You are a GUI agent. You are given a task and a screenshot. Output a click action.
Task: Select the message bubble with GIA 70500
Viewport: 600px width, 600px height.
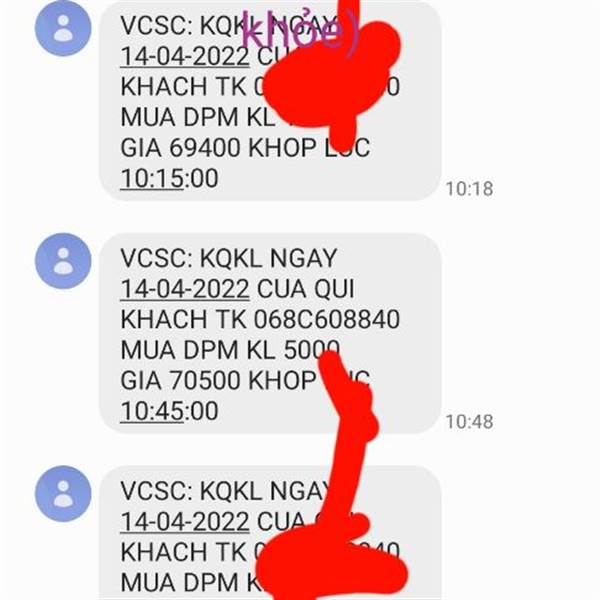[x=270, y=333]
